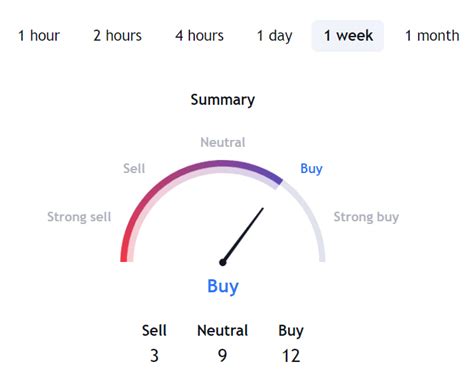This screenshot has width=474, height=384.
Task: Choose the 4 hours timeframe tab
Action: (199, 36)
